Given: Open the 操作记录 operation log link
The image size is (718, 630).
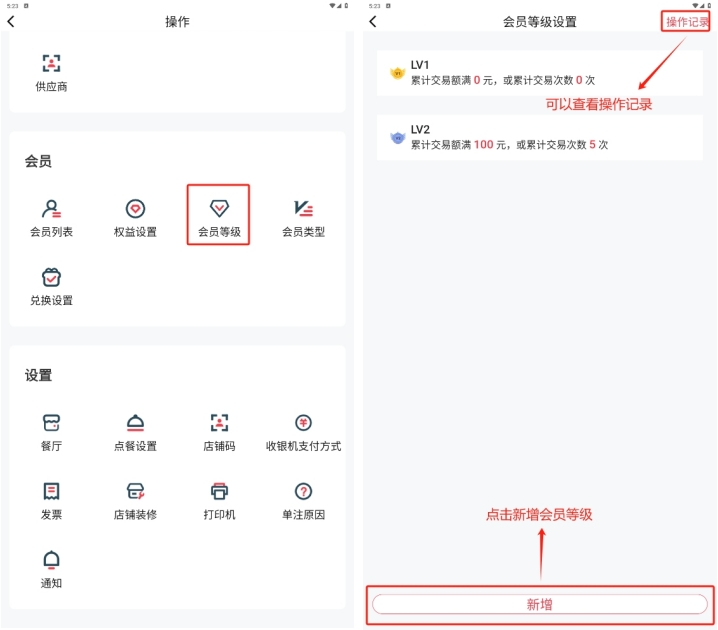Looking at the screenshot, I should 687,22.
